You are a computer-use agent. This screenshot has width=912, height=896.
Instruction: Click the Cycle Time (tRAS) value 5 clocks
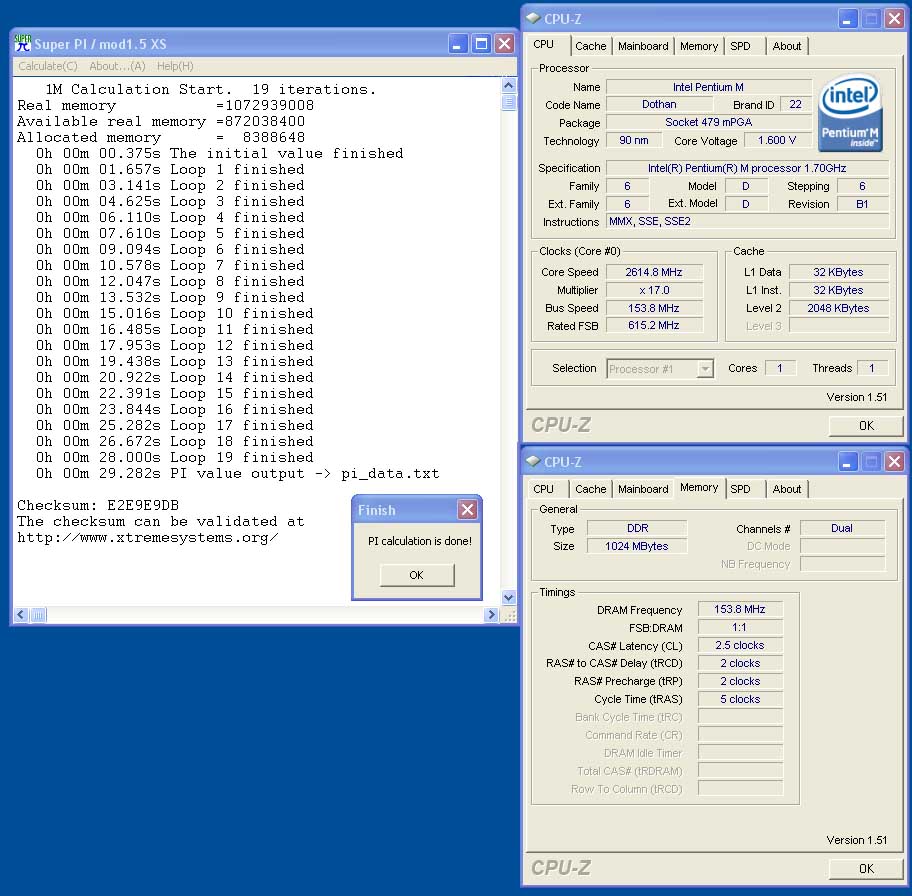pyautogui.click(x=740, y=699)
